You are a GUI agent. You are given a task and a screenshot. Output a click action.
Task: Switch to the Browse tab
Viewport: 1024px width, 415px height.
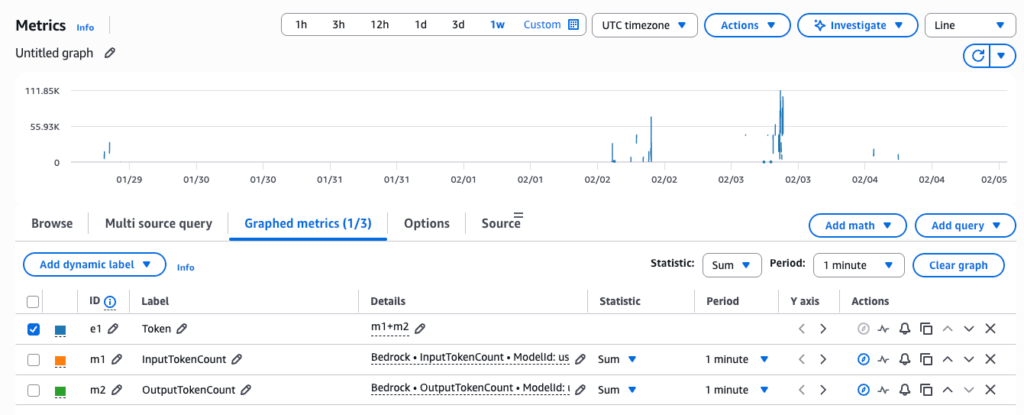point(52,224)
